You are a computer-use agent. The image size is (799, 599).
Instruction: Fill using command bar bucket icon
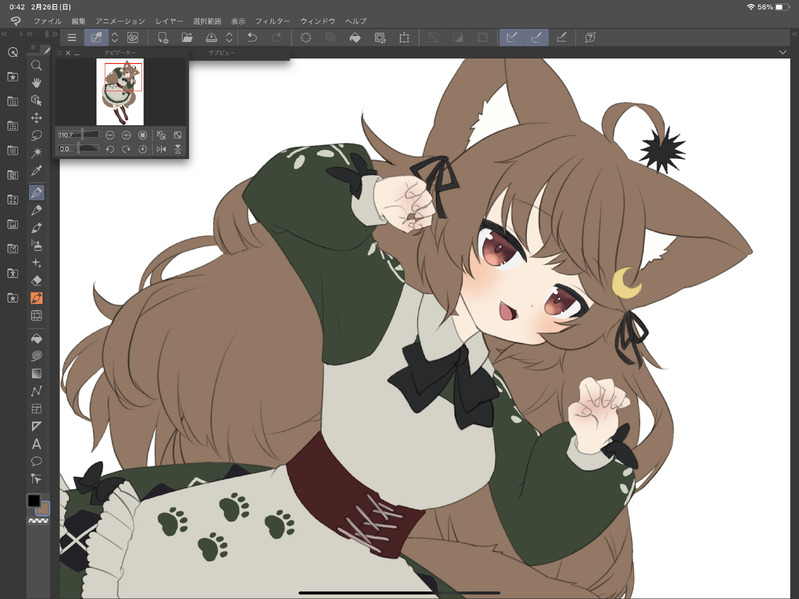(355, 38)
